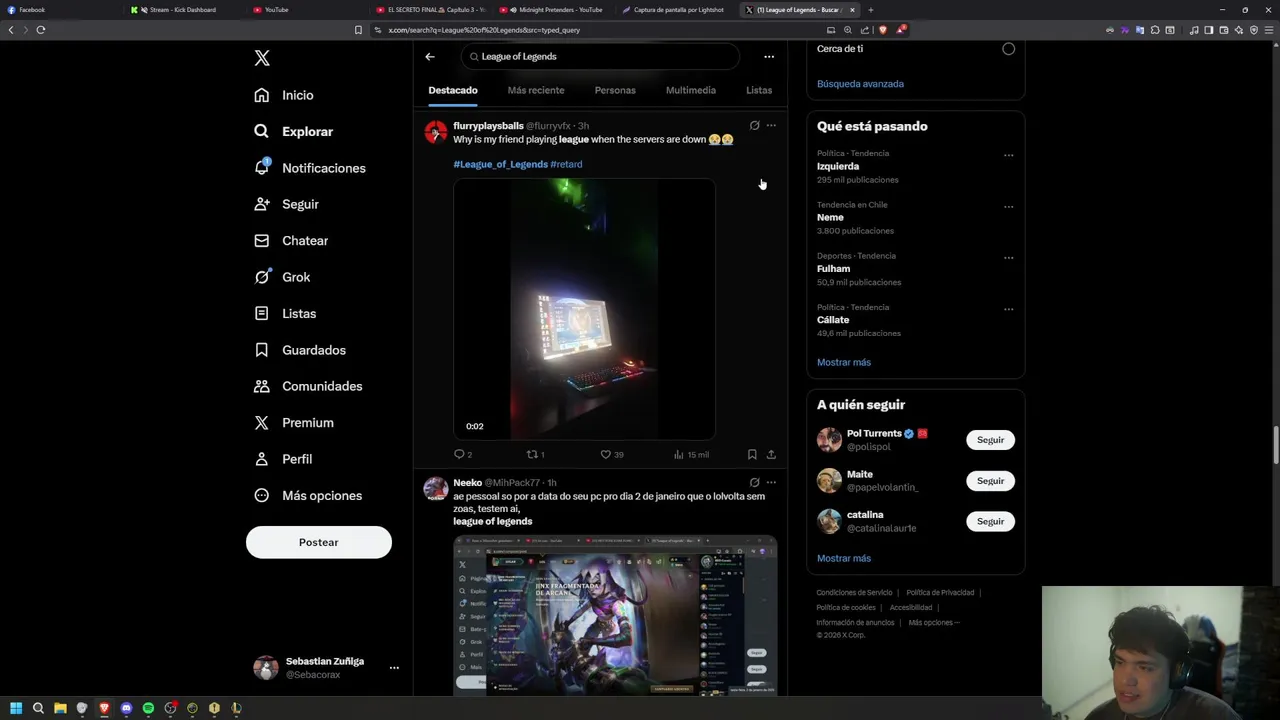
Task: Open Brave shields icon in address bar
Action: coord(882,30)
